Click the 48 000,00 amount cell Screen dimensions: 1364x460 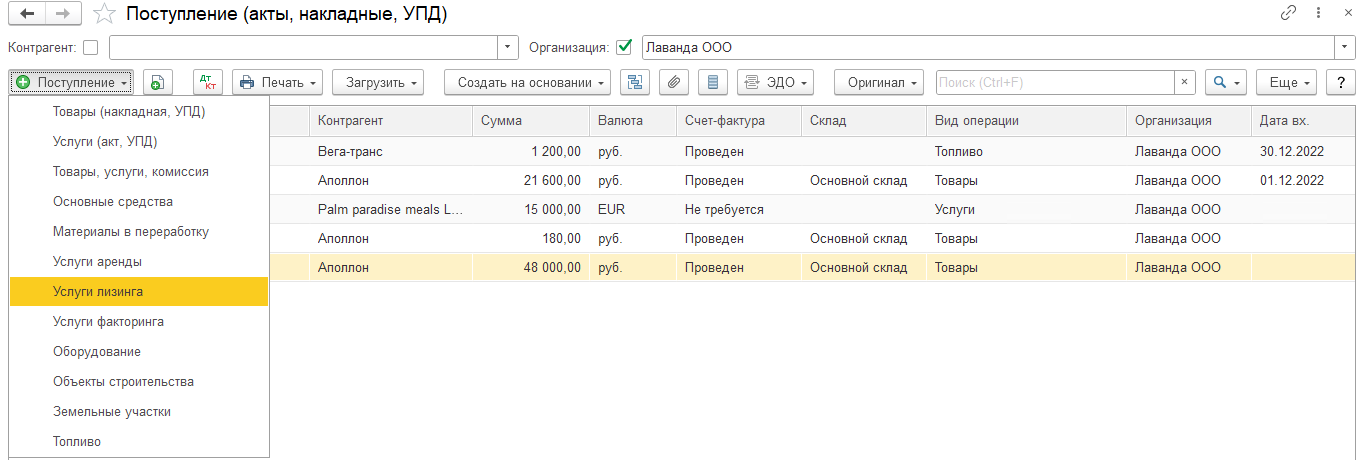(530, 268)
